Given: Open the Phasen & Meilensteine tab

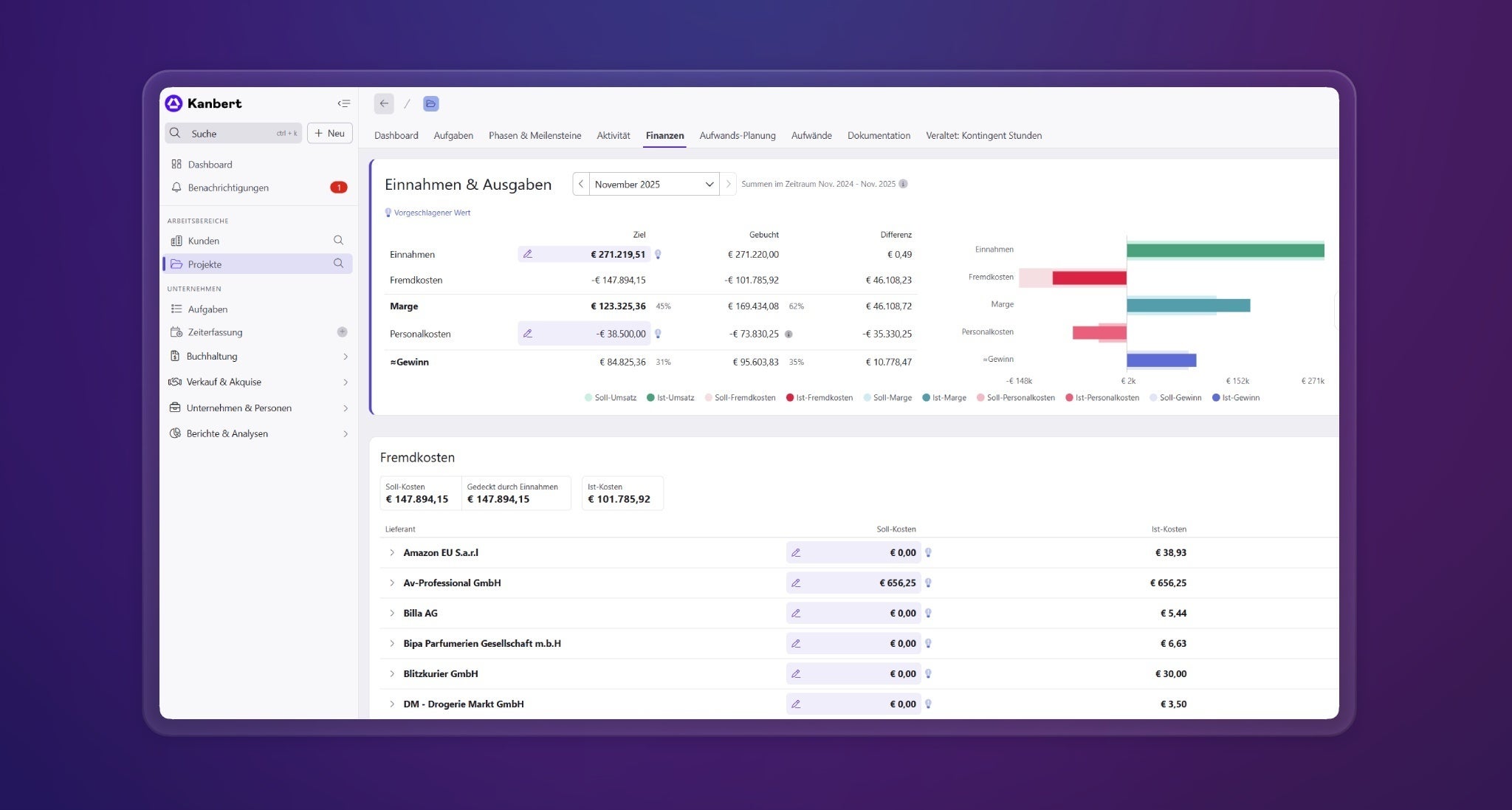Looking at the screenshot, I should click(535, 136).
